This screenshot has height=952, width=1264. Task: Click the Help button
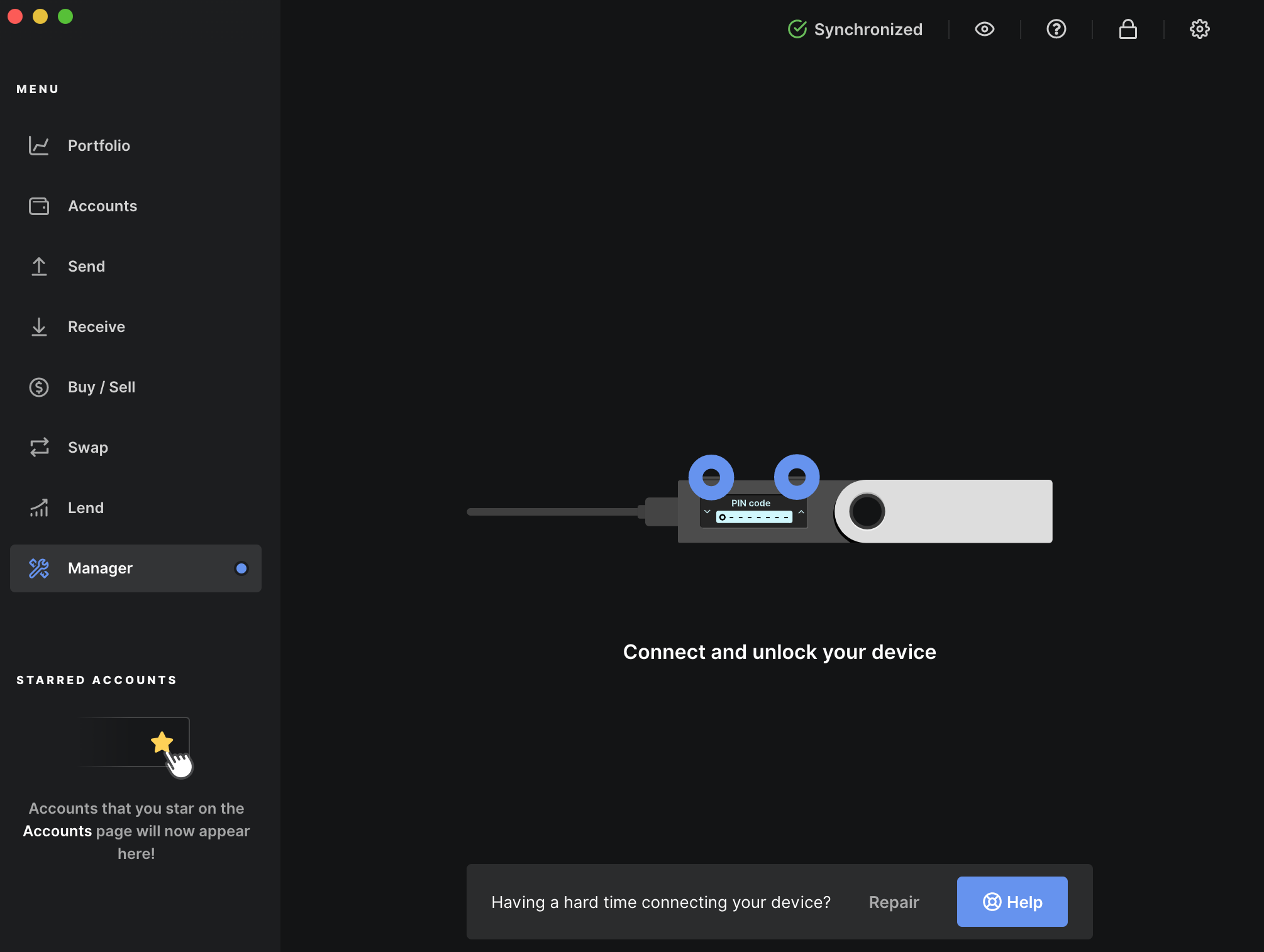tap(1012, 901)
